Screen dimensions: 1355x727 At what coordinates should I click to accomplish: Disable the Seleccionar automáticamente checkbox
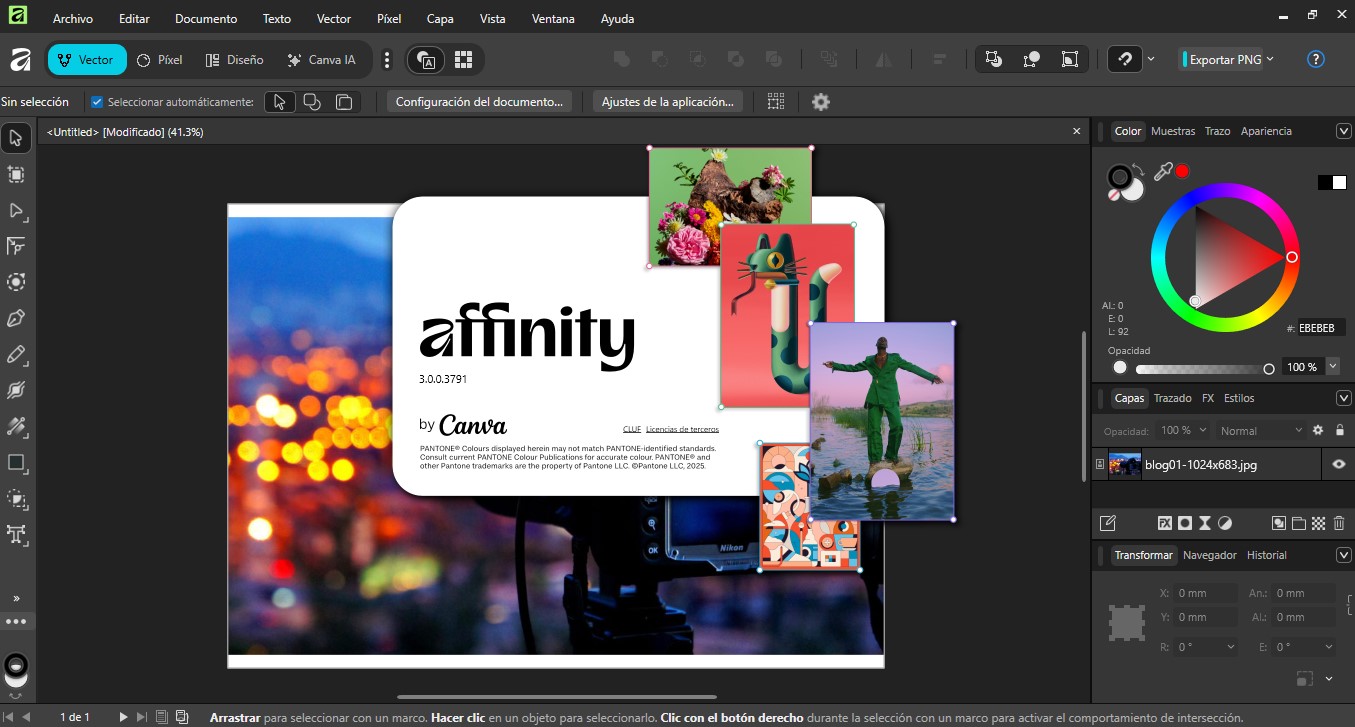point(96,101)
